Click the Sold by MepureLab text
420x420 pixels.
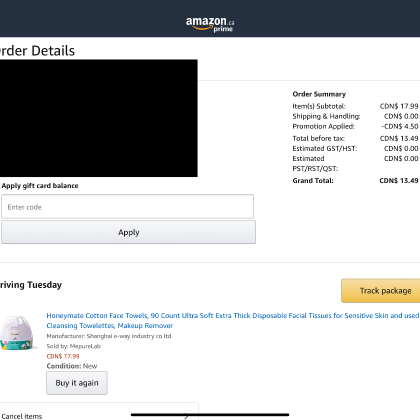click(73, 346)
